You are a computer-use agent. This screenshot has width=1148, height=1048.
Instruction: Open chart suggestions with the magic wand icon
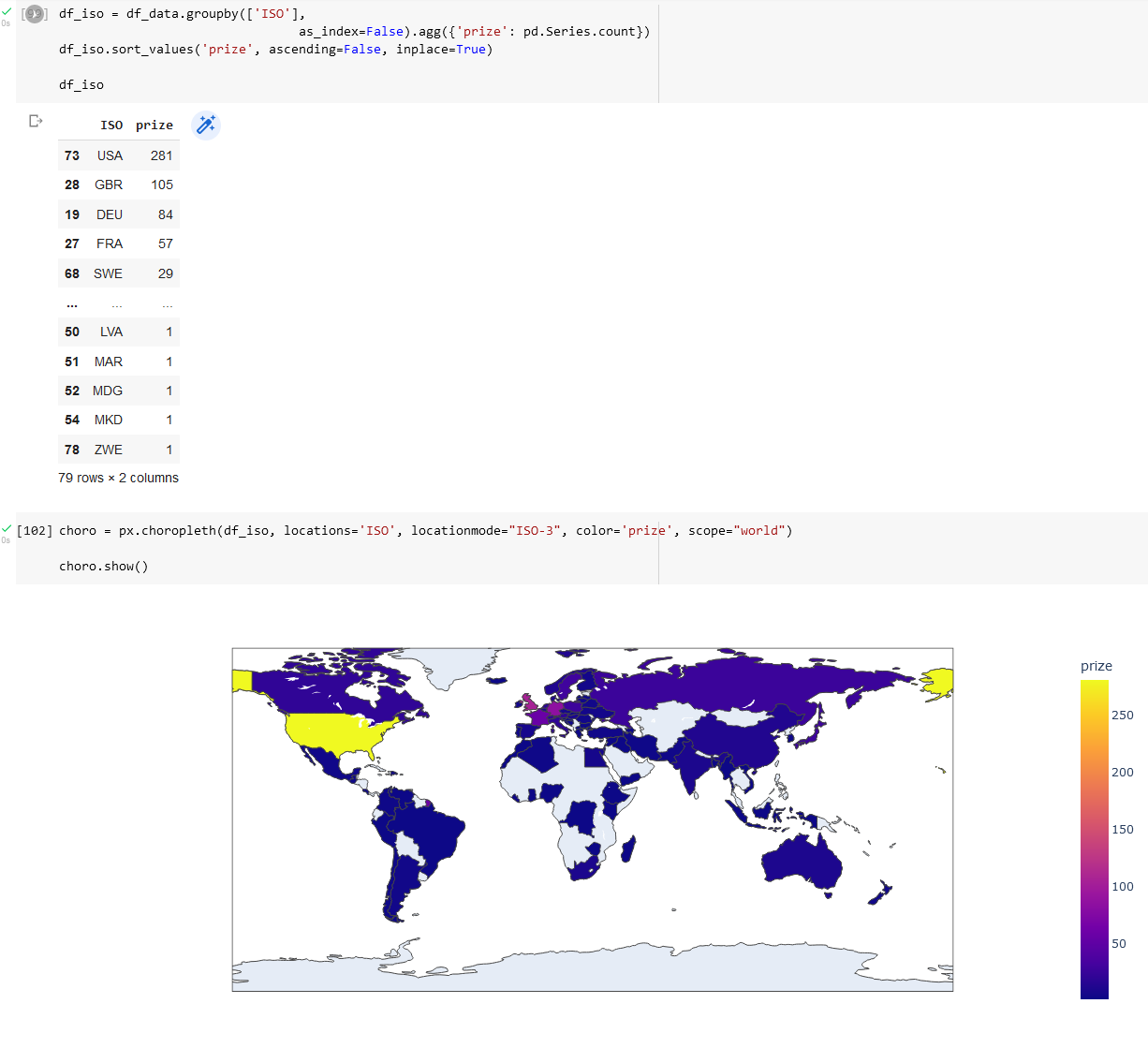tap(206, 125)
